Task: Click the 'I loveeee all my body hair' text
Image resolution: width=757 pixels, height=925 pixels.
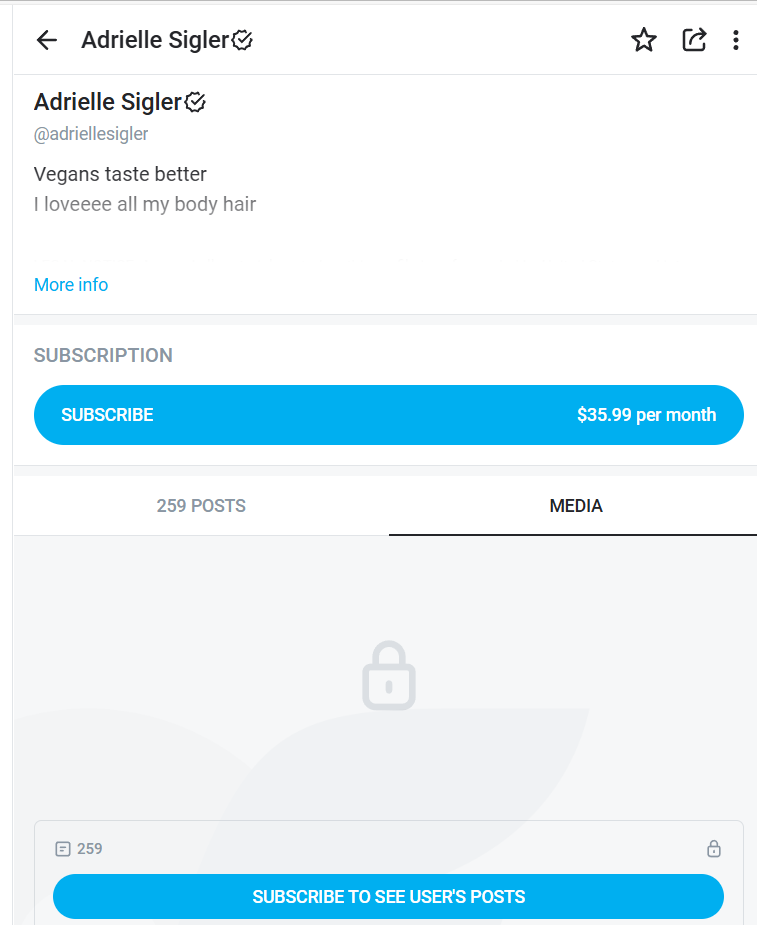Action: click(x=145, y=204)
